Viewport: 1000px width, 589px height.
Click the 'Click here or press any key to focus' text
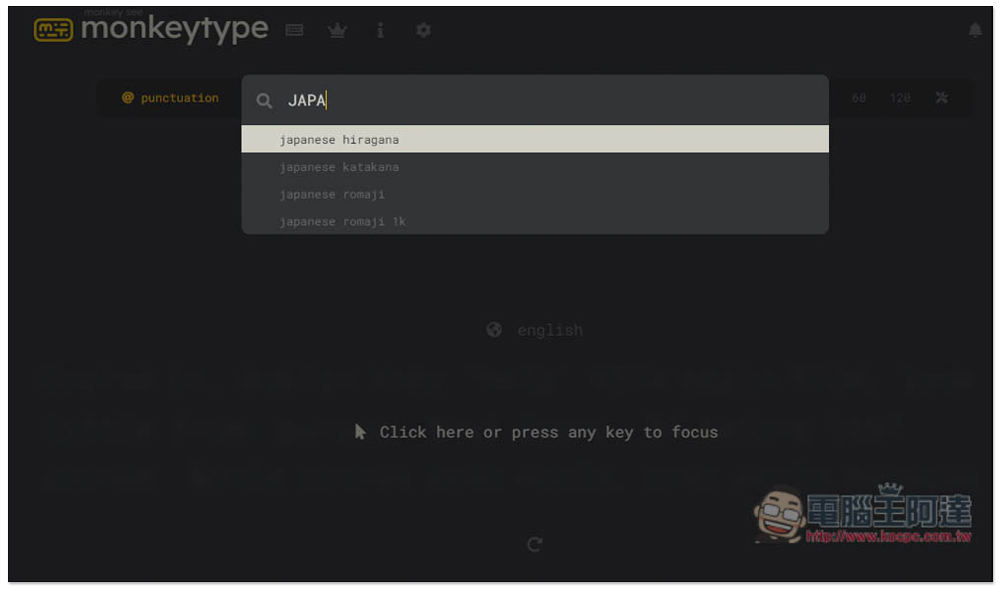pyautogui.click(x=548, y=432)
